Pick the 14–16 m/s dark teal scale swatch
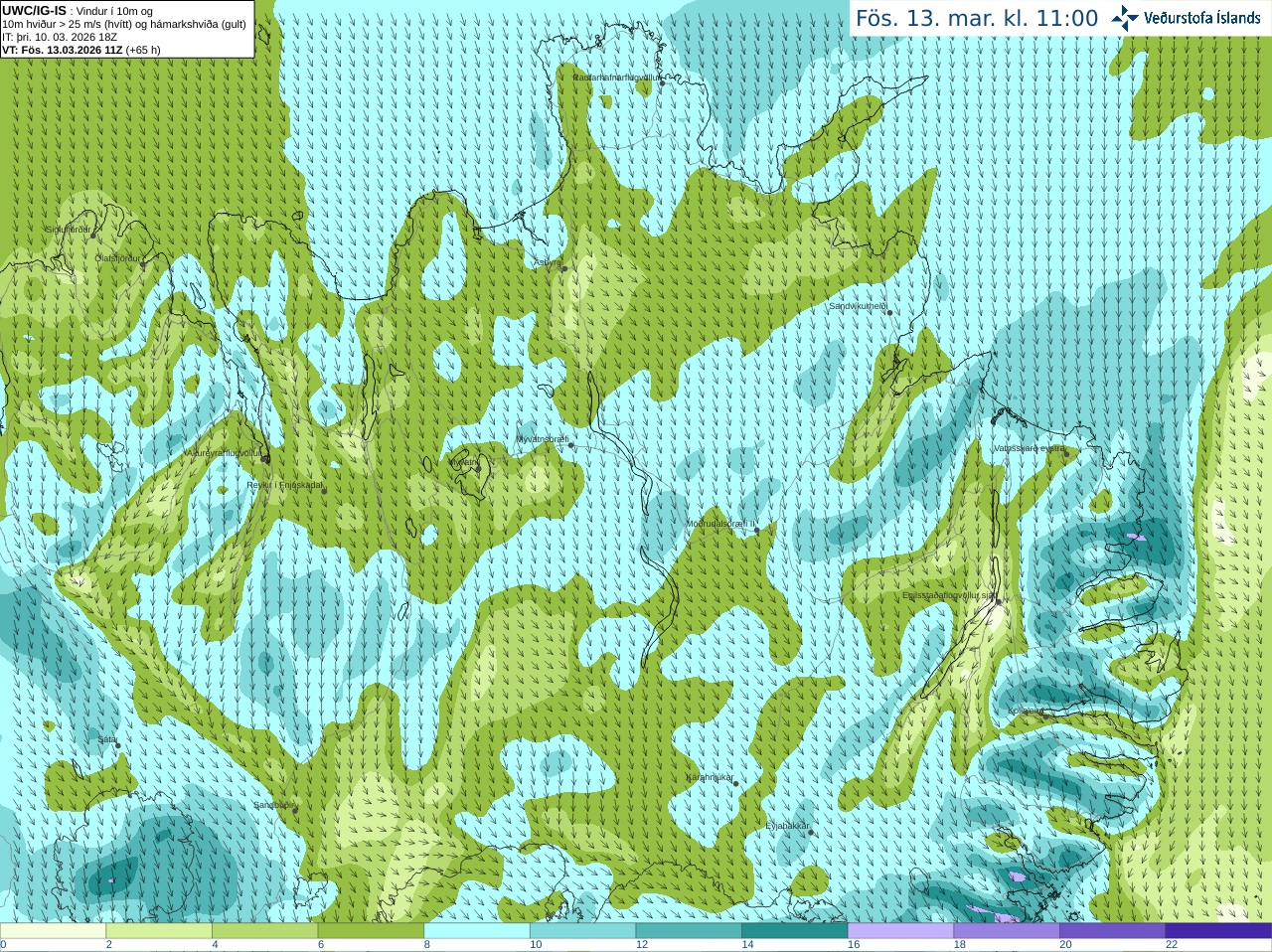Screen dimensions: 1272x952 795,931
